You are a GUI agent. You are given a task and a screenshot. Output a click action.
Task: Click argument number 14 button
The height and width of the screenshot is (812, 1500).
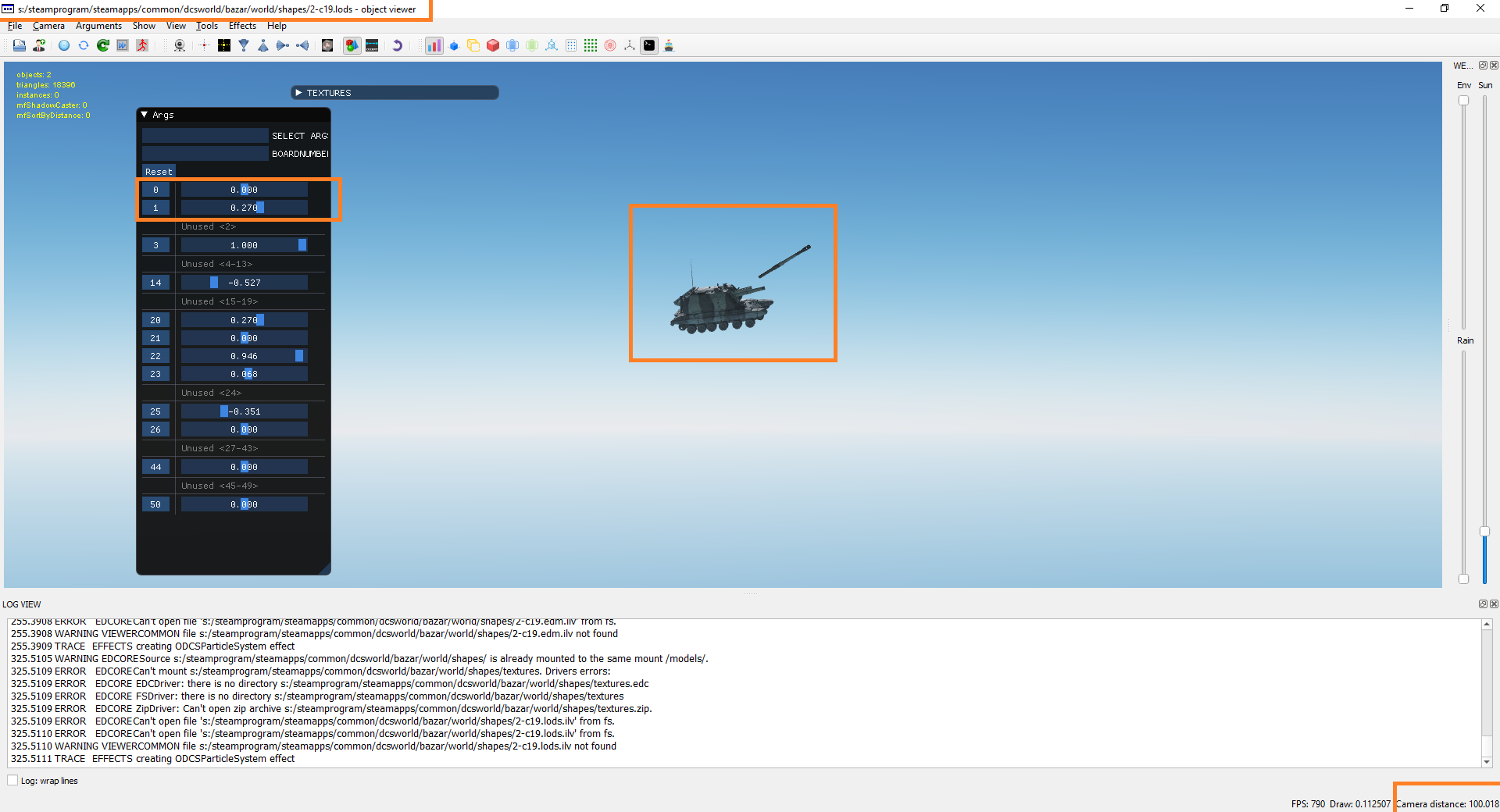155,283
